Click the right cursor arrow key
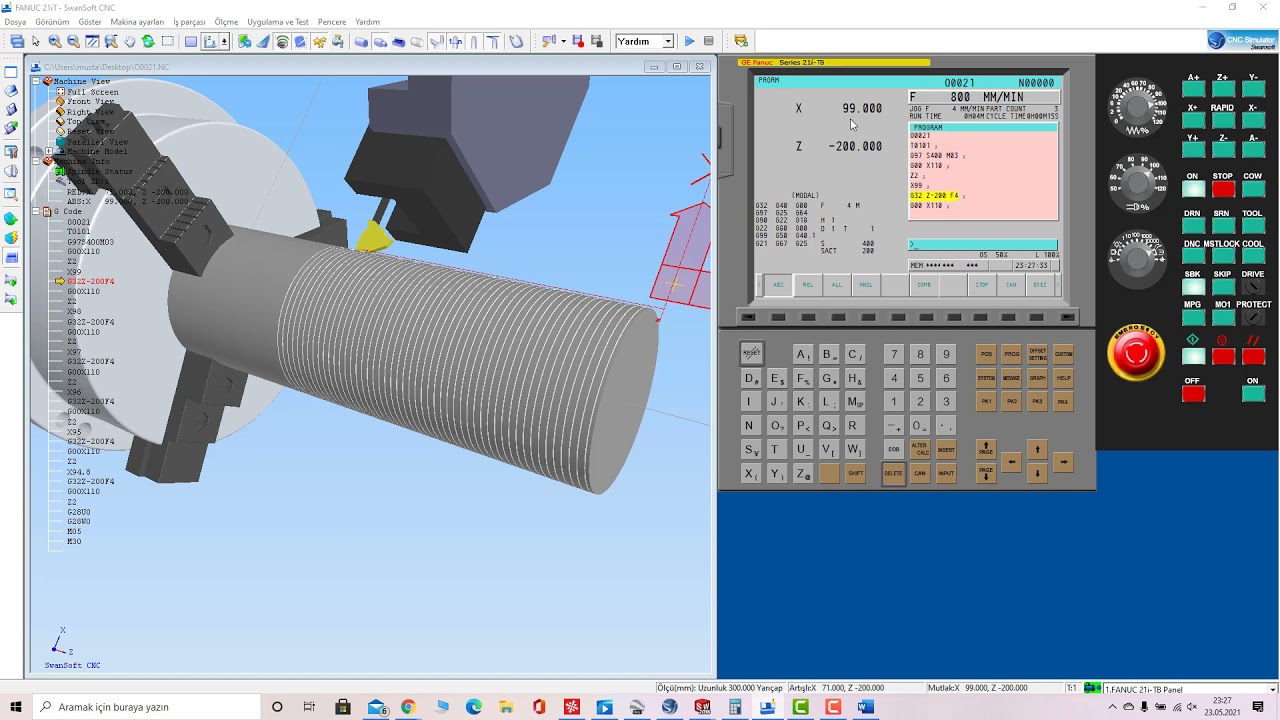This screenshot has width=1280, height=720. 1063,462
